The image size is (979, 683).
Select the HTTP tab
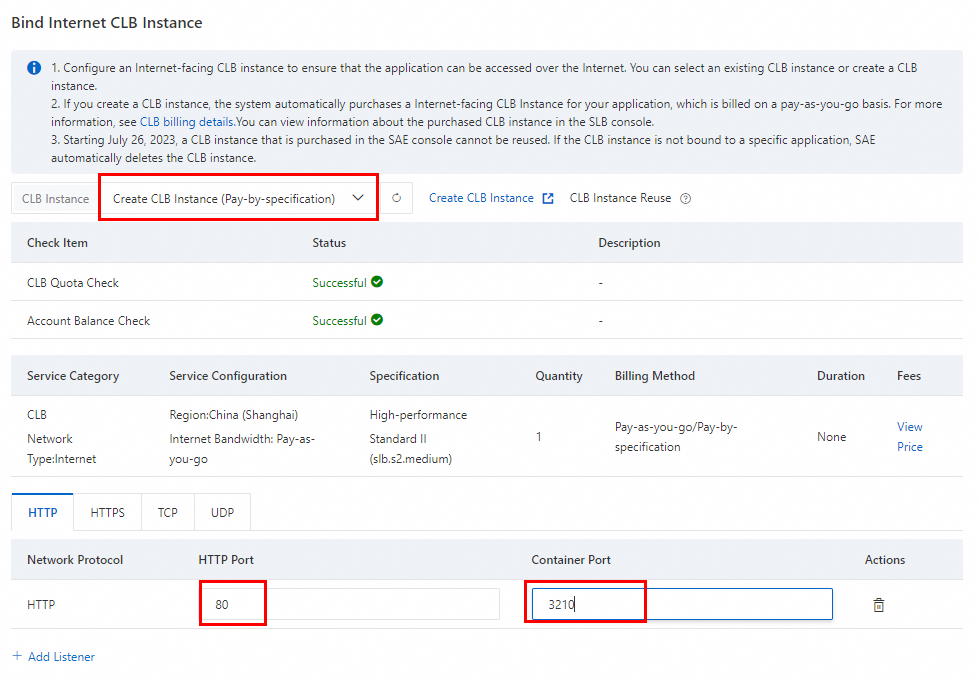(43, 512)
